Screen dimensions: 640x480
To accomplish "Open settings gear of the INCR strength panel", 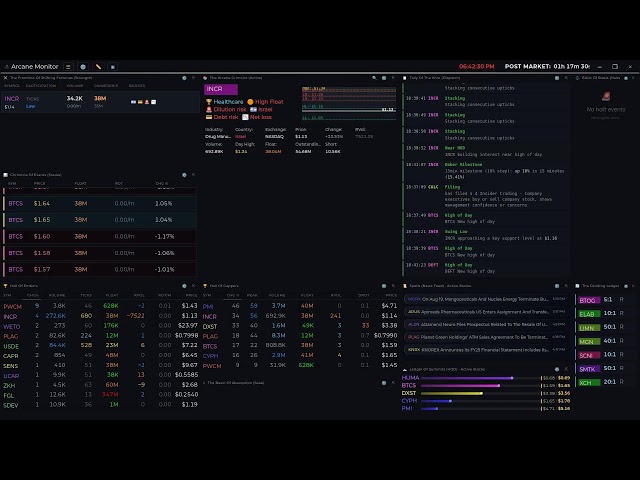I will point(184,78).
